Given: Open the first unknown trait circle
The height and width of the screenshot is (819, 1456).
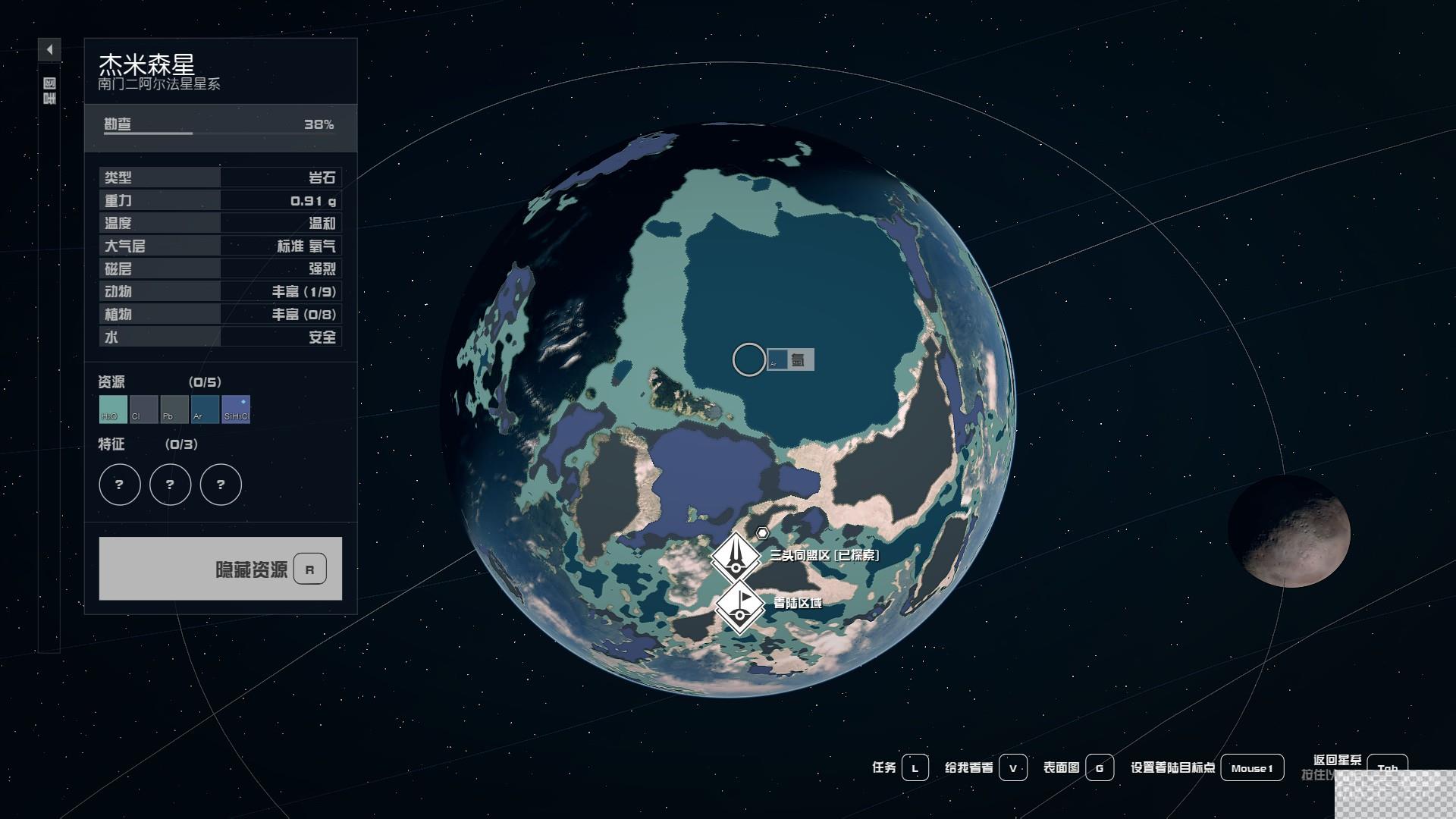Looking at the screenshot, I should (120, 485).
